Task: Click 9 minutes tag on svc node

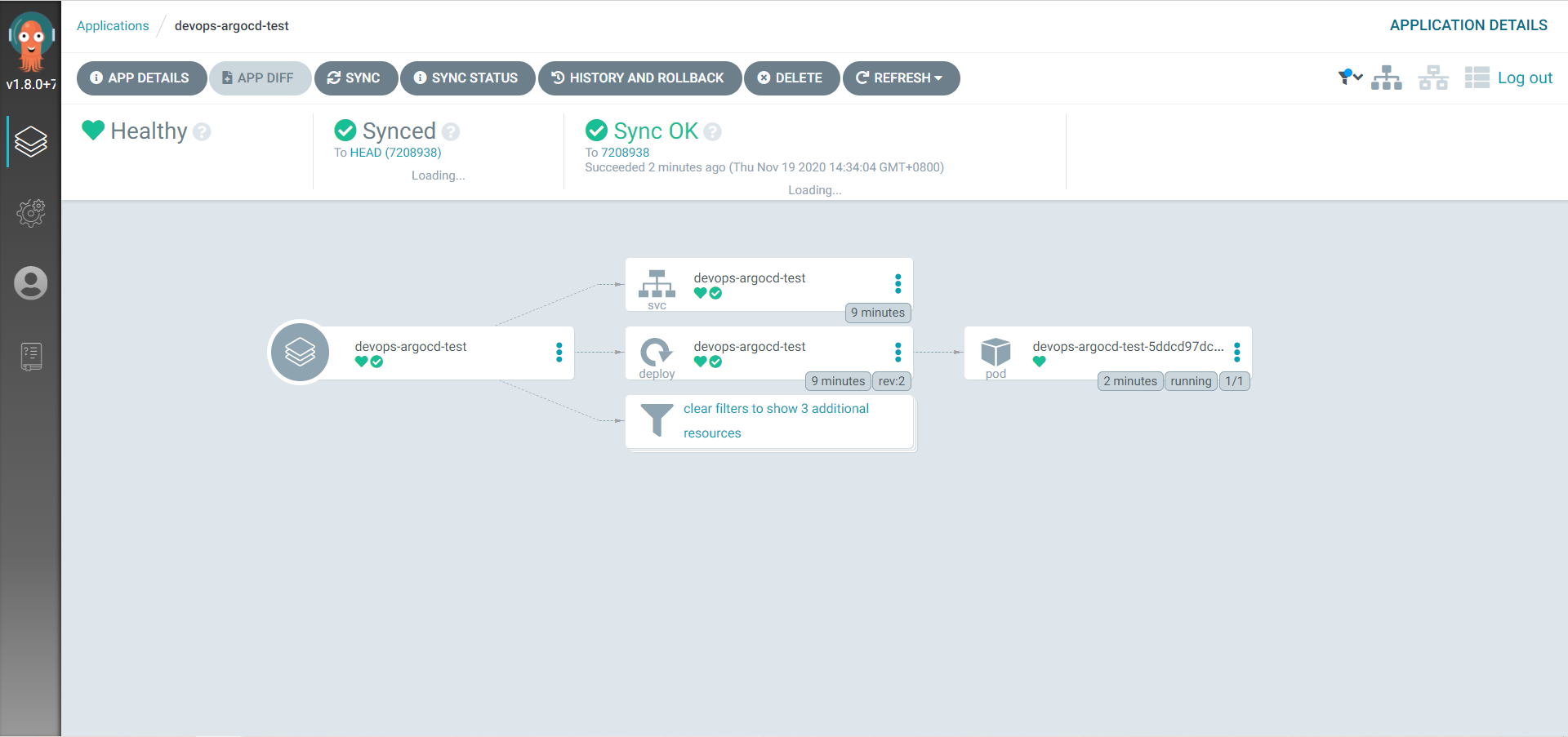Action: tap(878, 313)
